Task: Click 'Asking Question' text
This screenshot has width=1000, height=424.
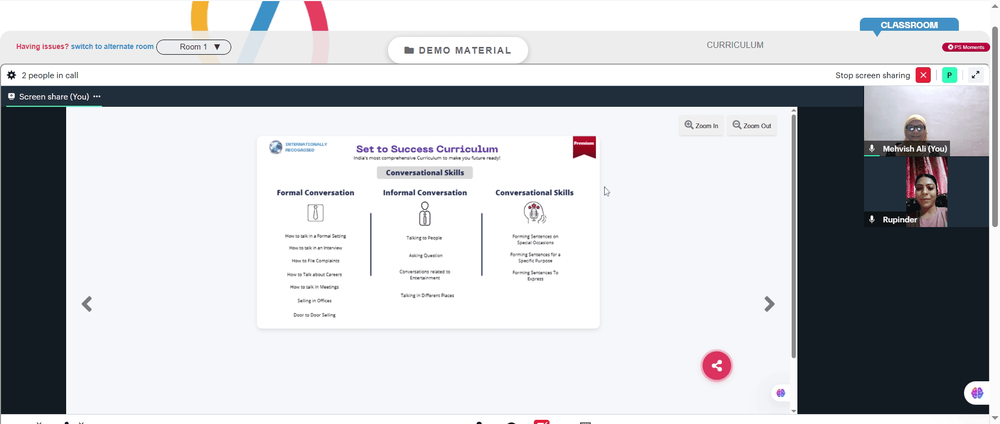Action: coord(425,256)
